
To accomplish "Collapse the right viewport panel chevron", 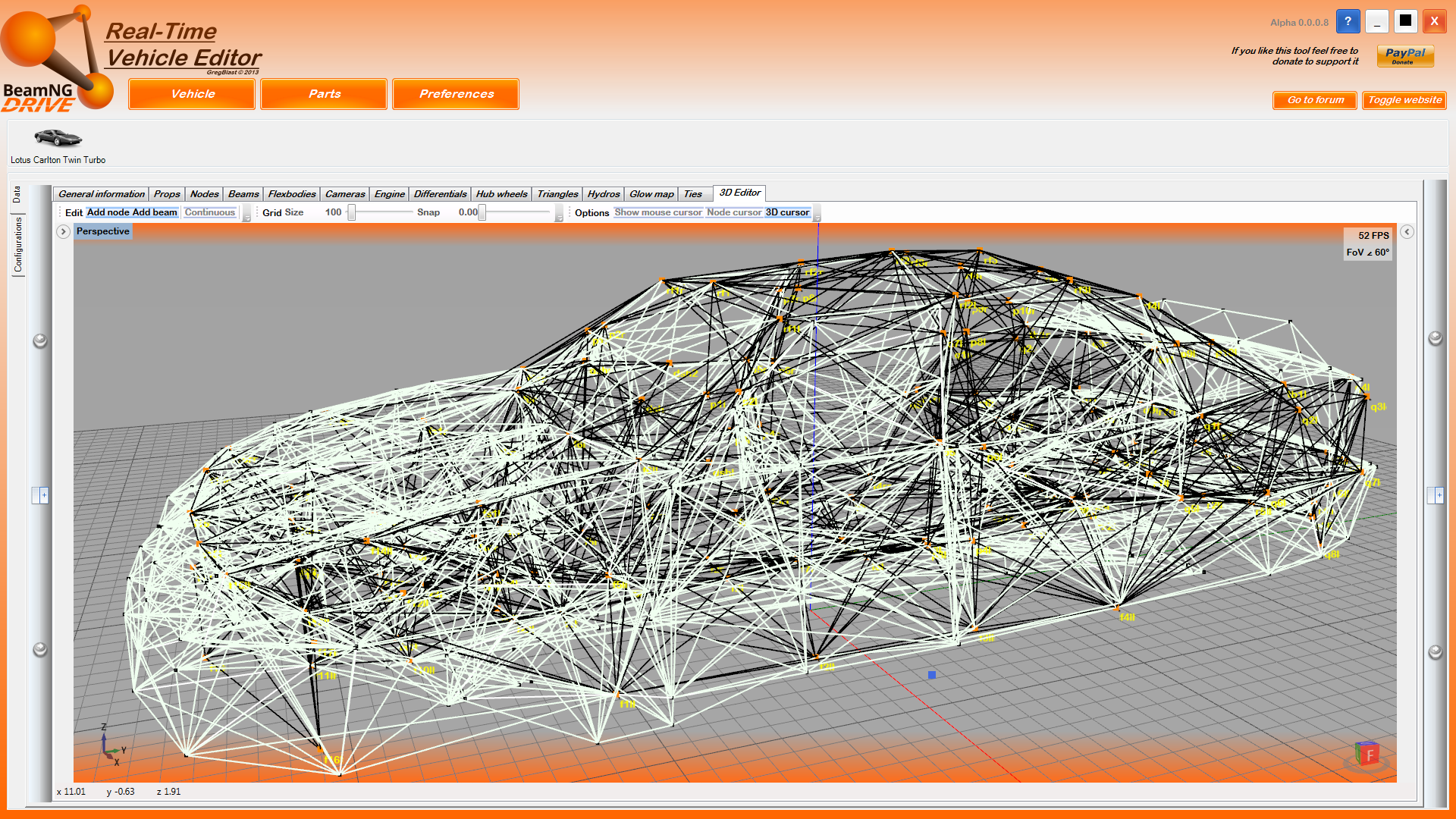I will 1407,232.
